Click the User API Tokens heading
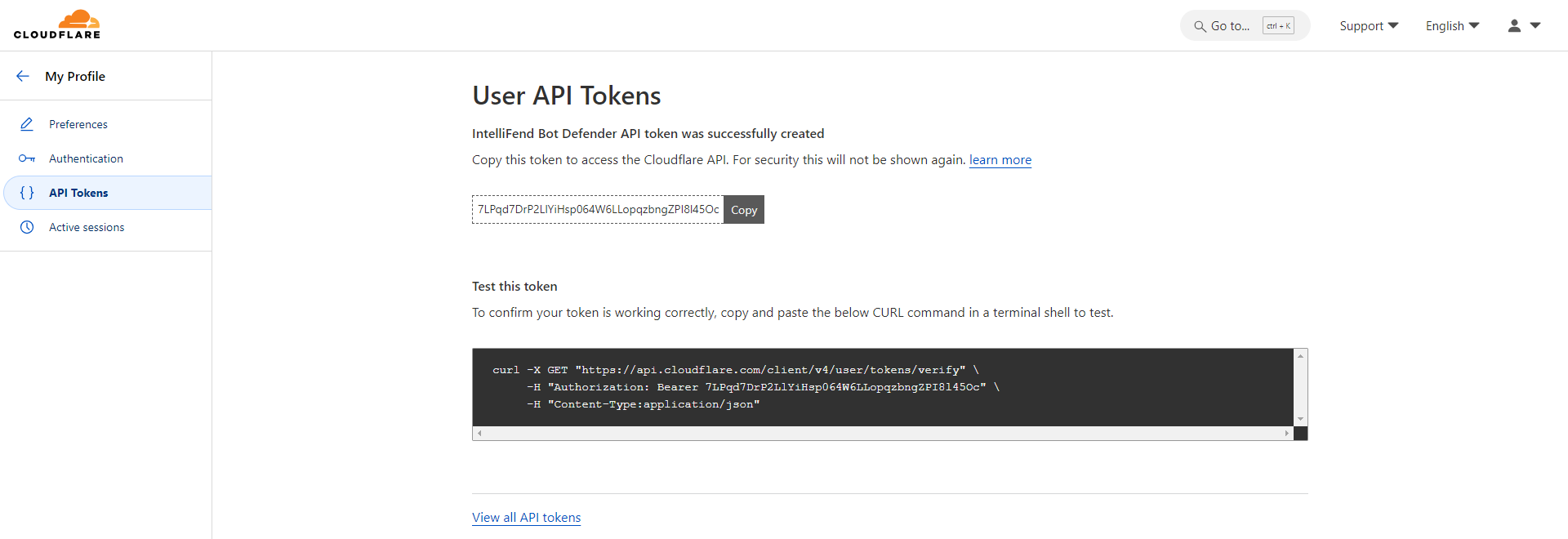This screenshot has width=1568, height=539. (567, 96)
